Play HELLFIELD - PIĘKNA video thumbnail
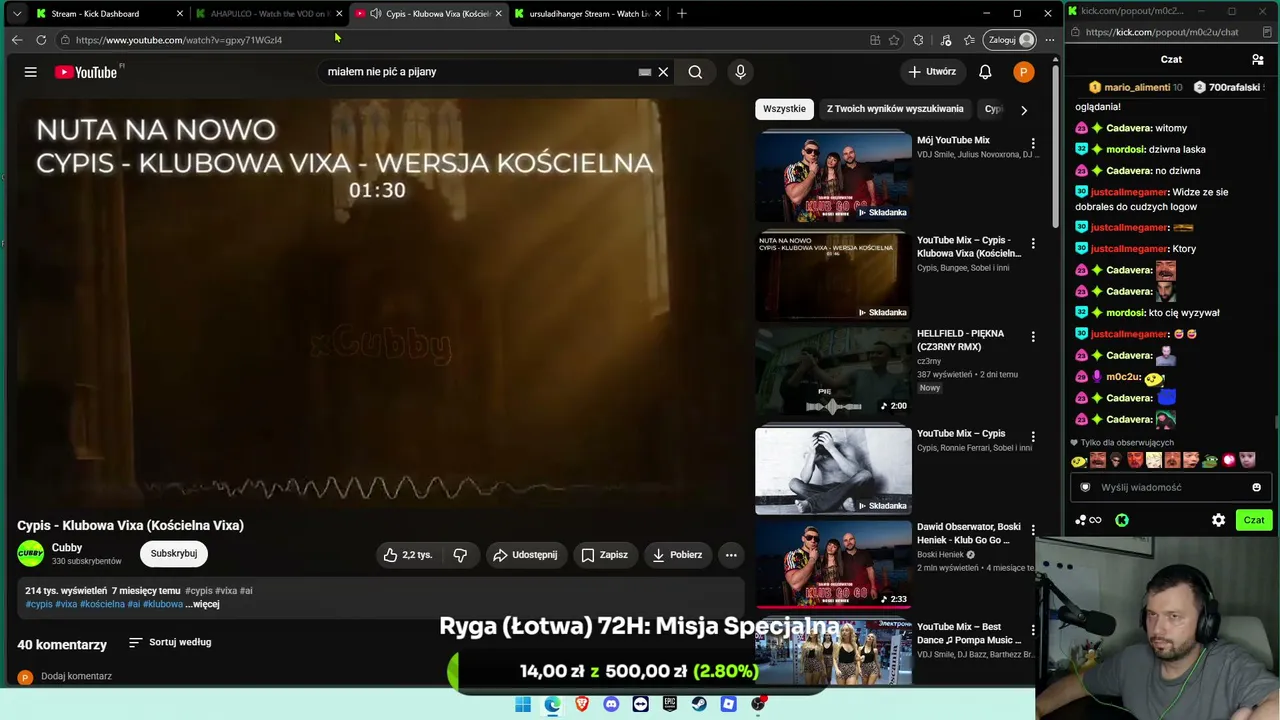This screenshot has width=1280, height=720. click(833, 371)
